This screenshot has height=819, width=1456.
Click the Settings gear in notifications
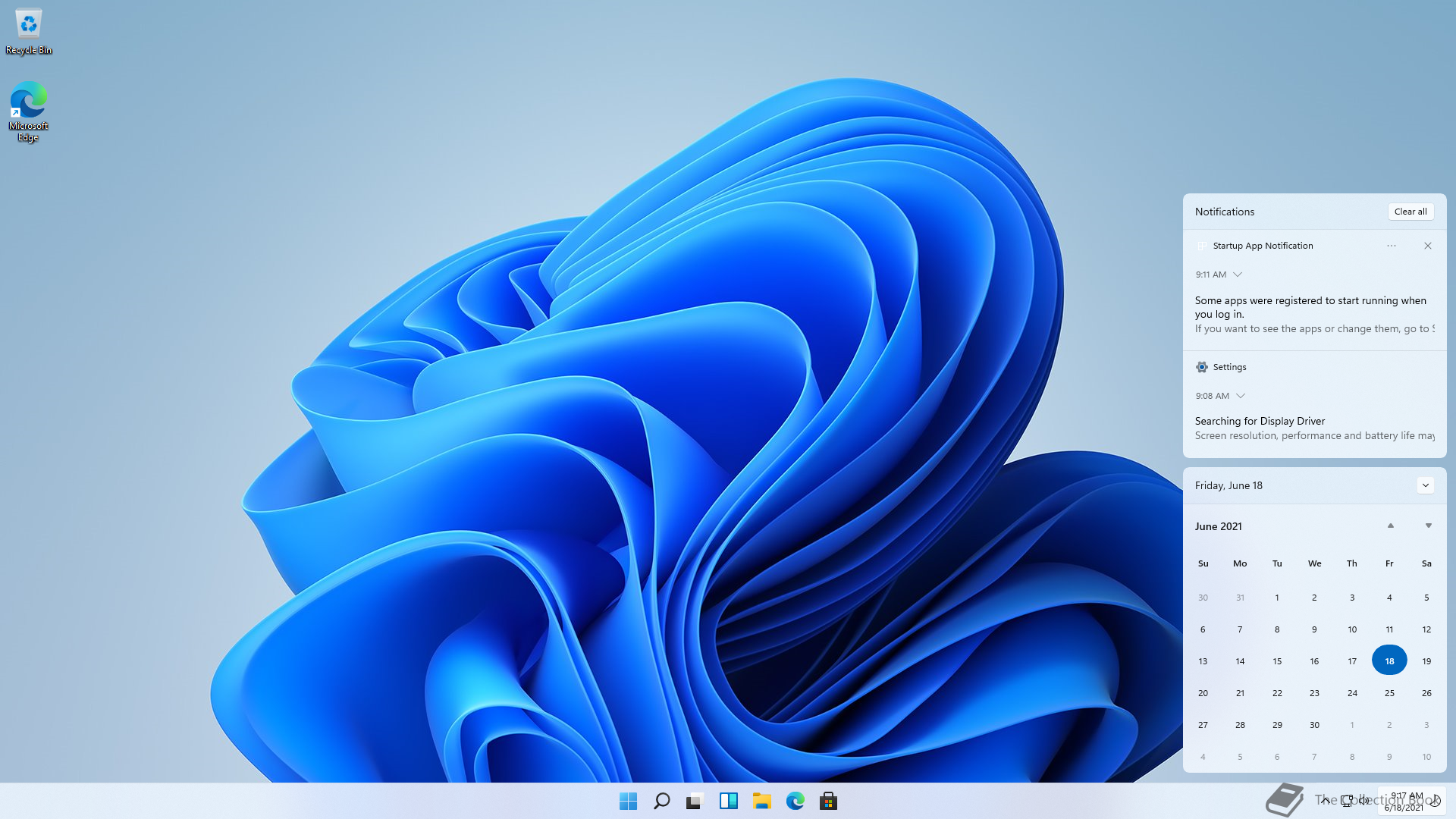tap(1202, 367)
